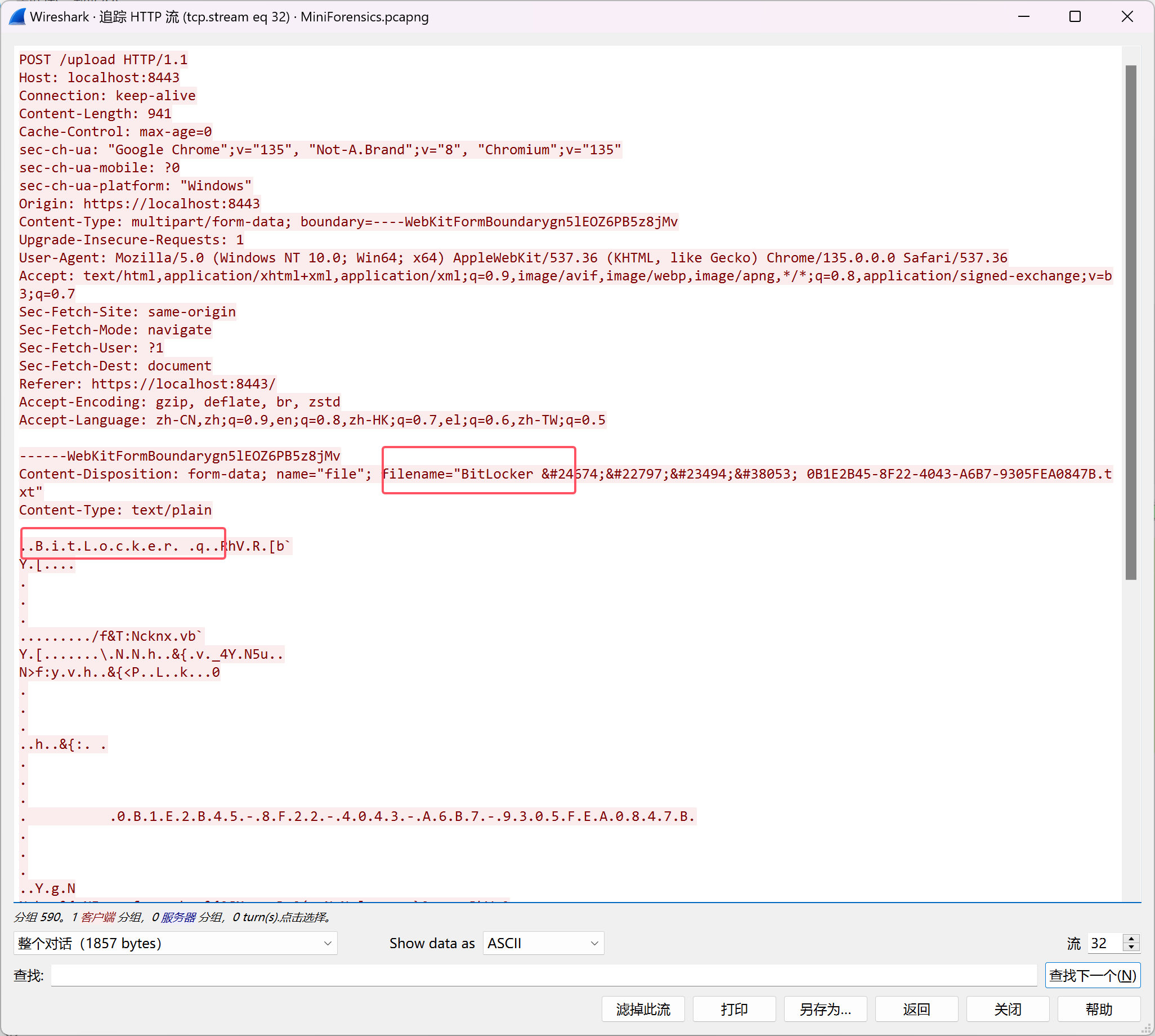Screen dimensions: 1155x1036
Task: Click the 查找 search text field
Action: coord(543,976)
